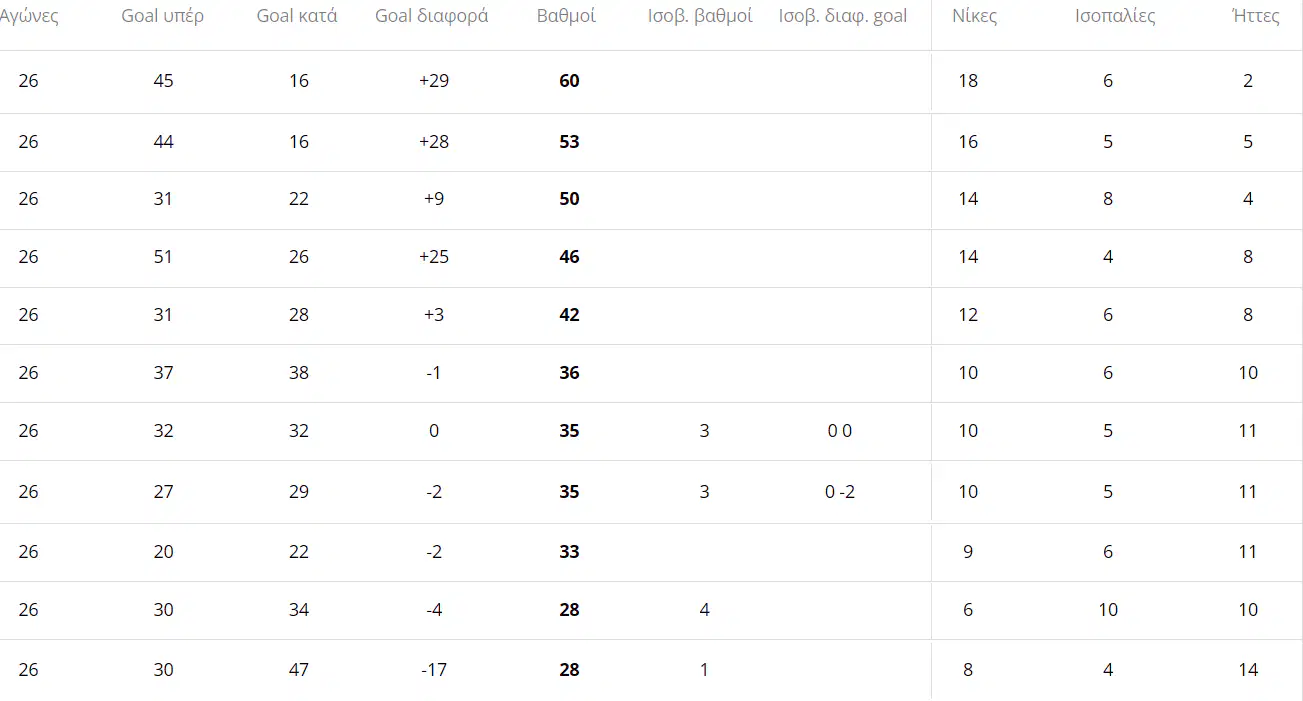The image size is (1303, 701).
Task: Click the Αγώνες column header
Action: (x=29, y=17)
